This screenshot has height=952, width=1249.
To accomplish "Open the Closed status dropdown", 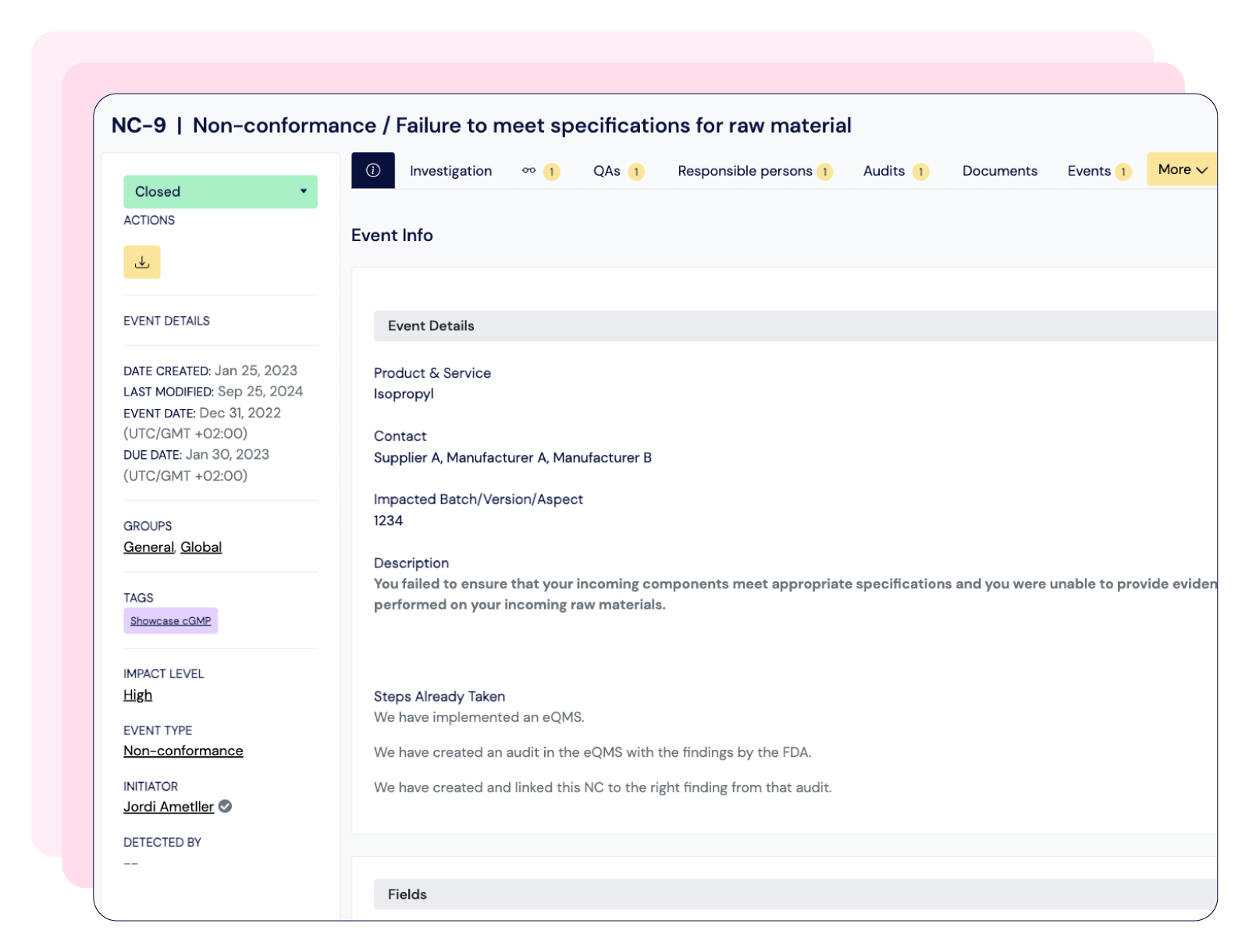I will (x=220, y=191).
